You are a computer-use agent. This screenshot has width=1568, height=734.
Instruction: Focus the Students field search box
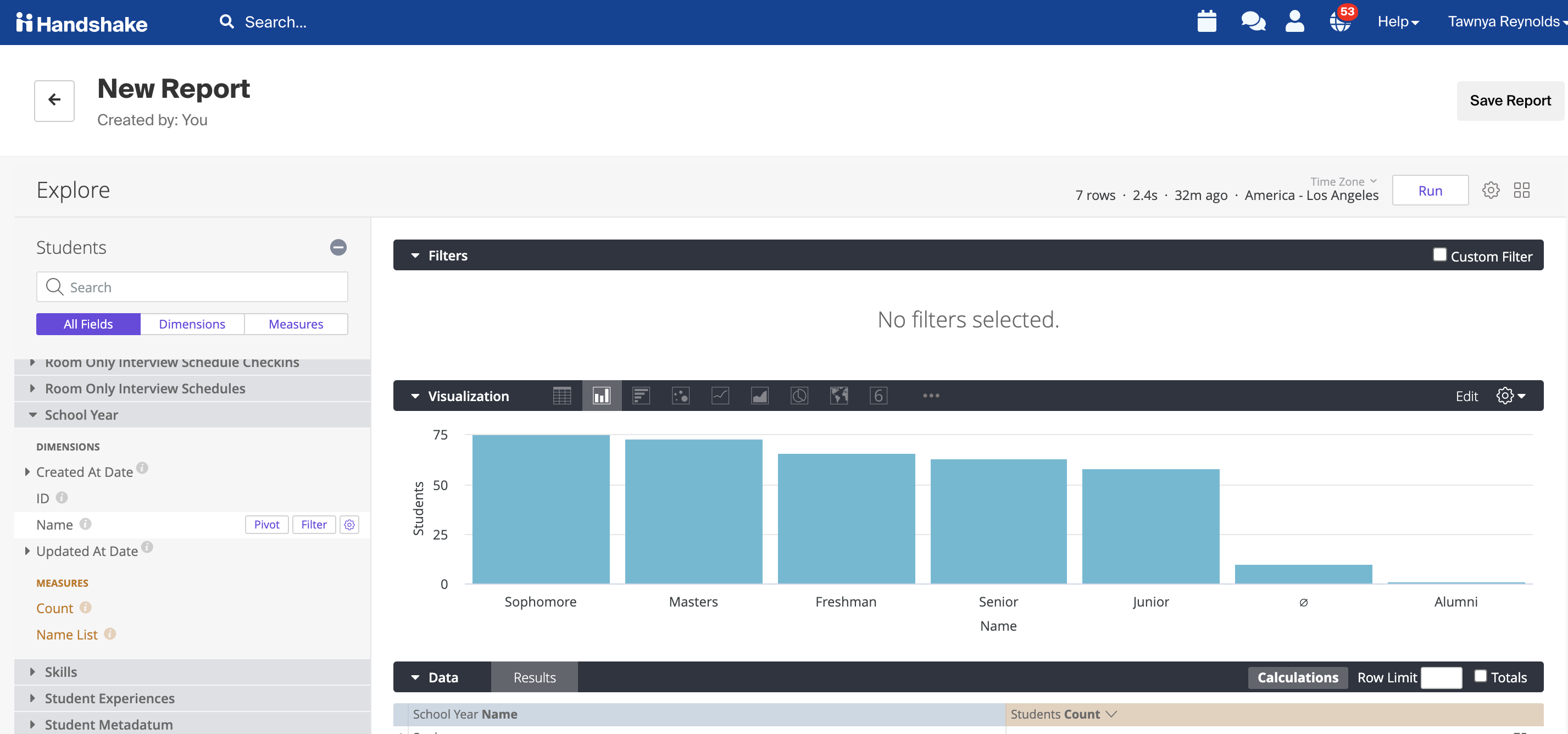pyautogui.click(x=192, y=287)
